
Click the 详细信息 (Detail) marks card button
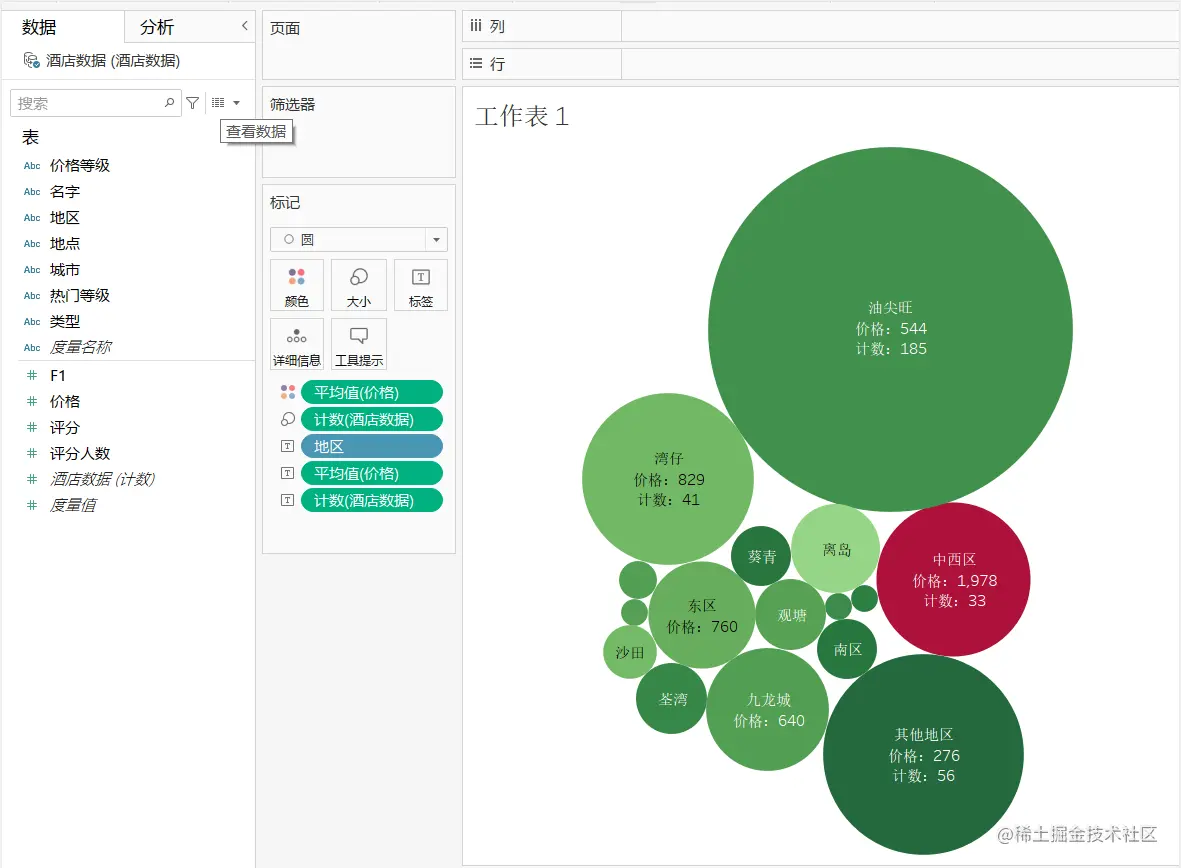pyautogui.click(x=297, y=344)
